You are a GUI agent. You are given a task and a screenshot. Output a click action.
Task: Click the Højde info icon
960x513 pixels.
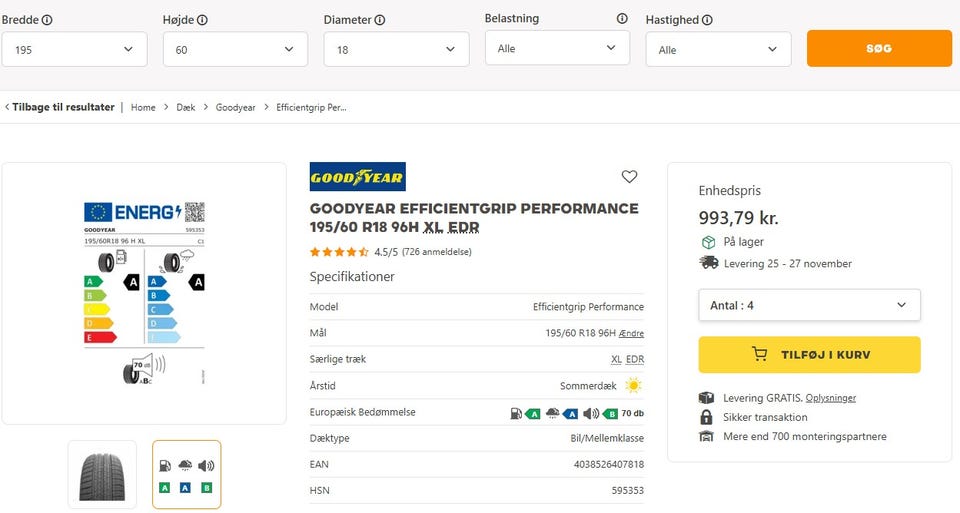203,20
